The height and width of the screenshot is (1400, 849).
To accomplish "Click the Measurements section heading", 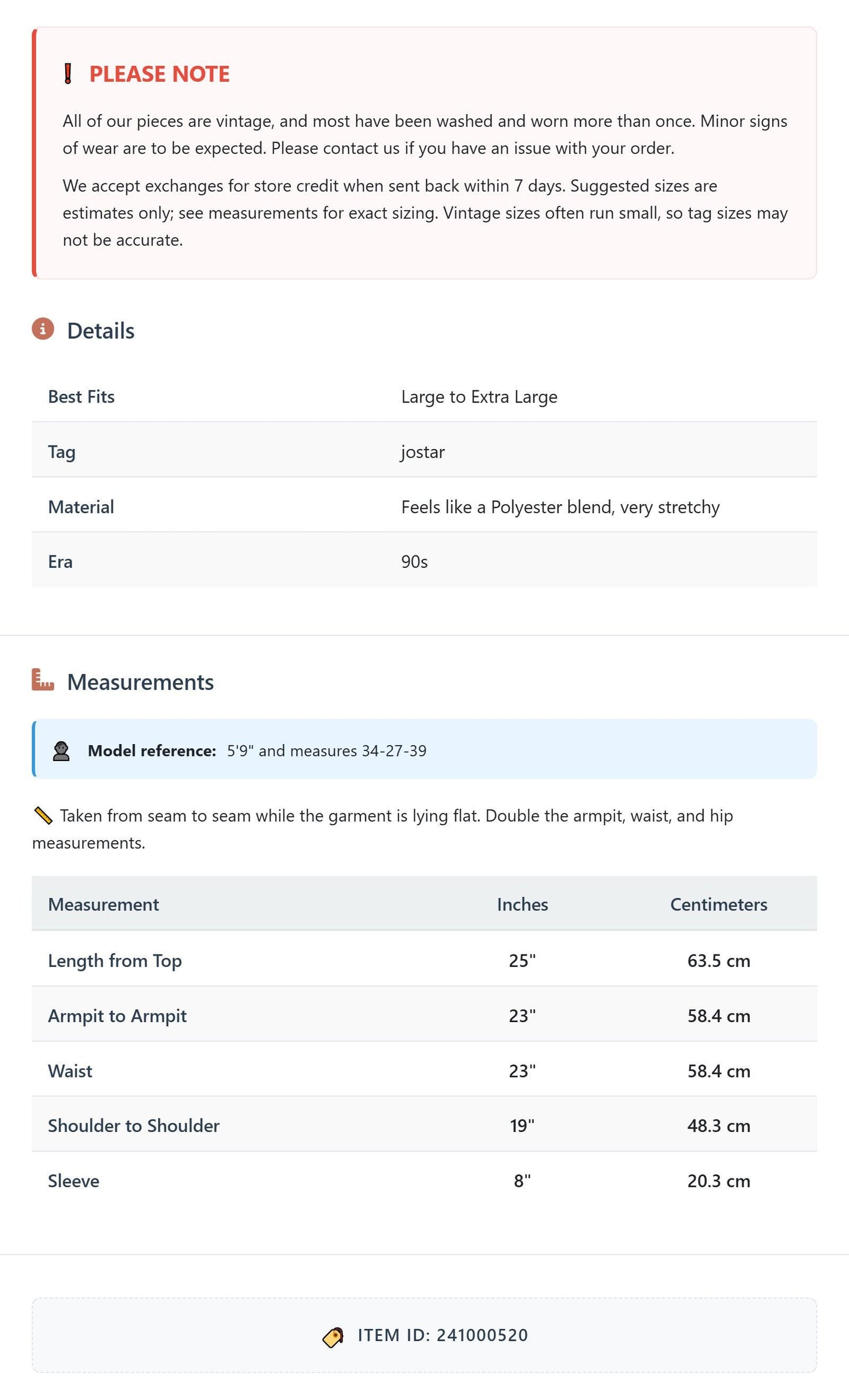I will [x=140, y=682].
